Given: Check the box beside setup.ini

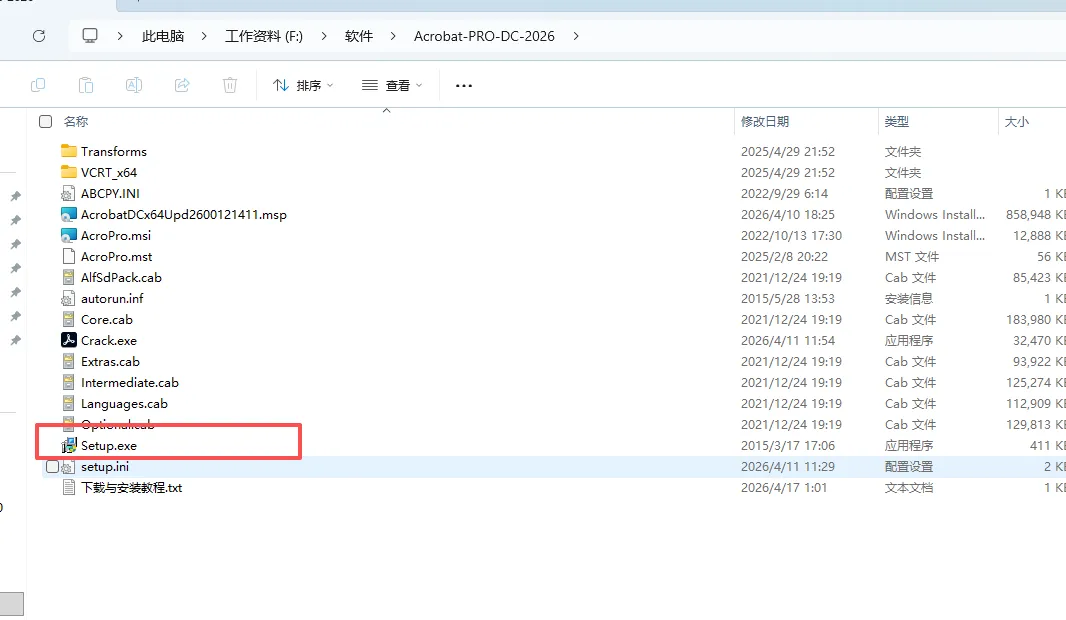Looking at the screenshot, I should point(52,466).
